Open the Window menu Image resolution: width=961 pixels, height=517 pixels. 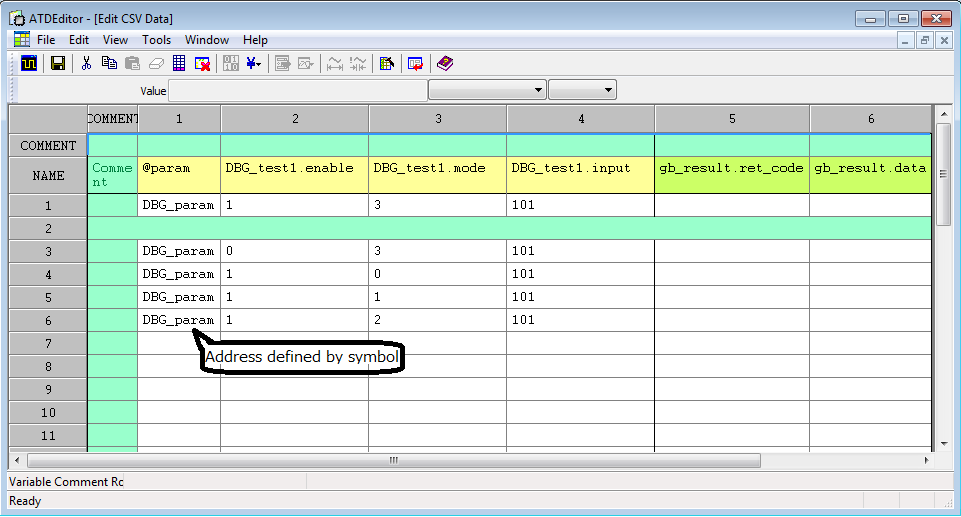point(207,40)
